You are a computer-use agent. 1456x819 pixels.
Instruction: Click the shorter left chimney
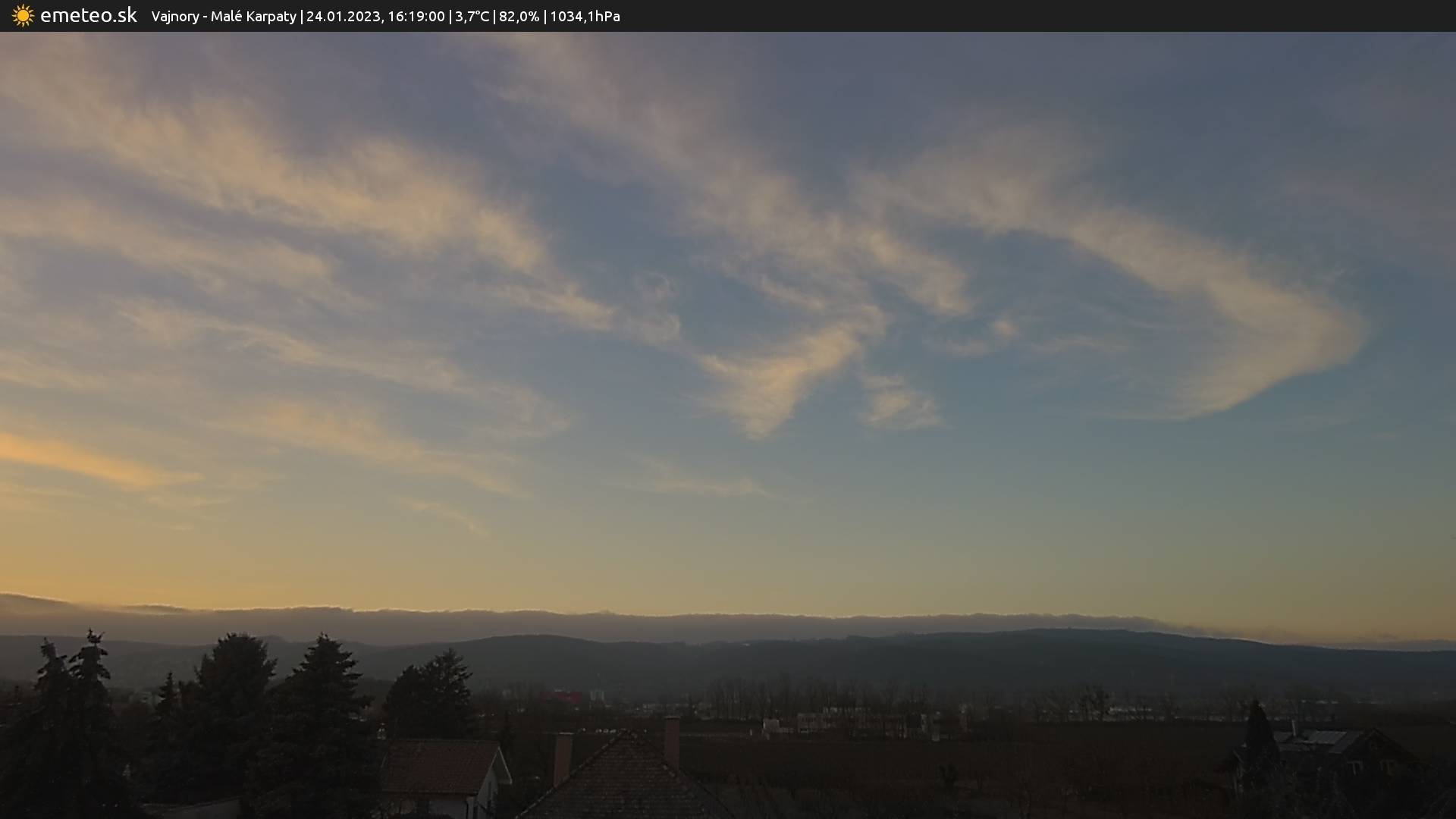563,757
